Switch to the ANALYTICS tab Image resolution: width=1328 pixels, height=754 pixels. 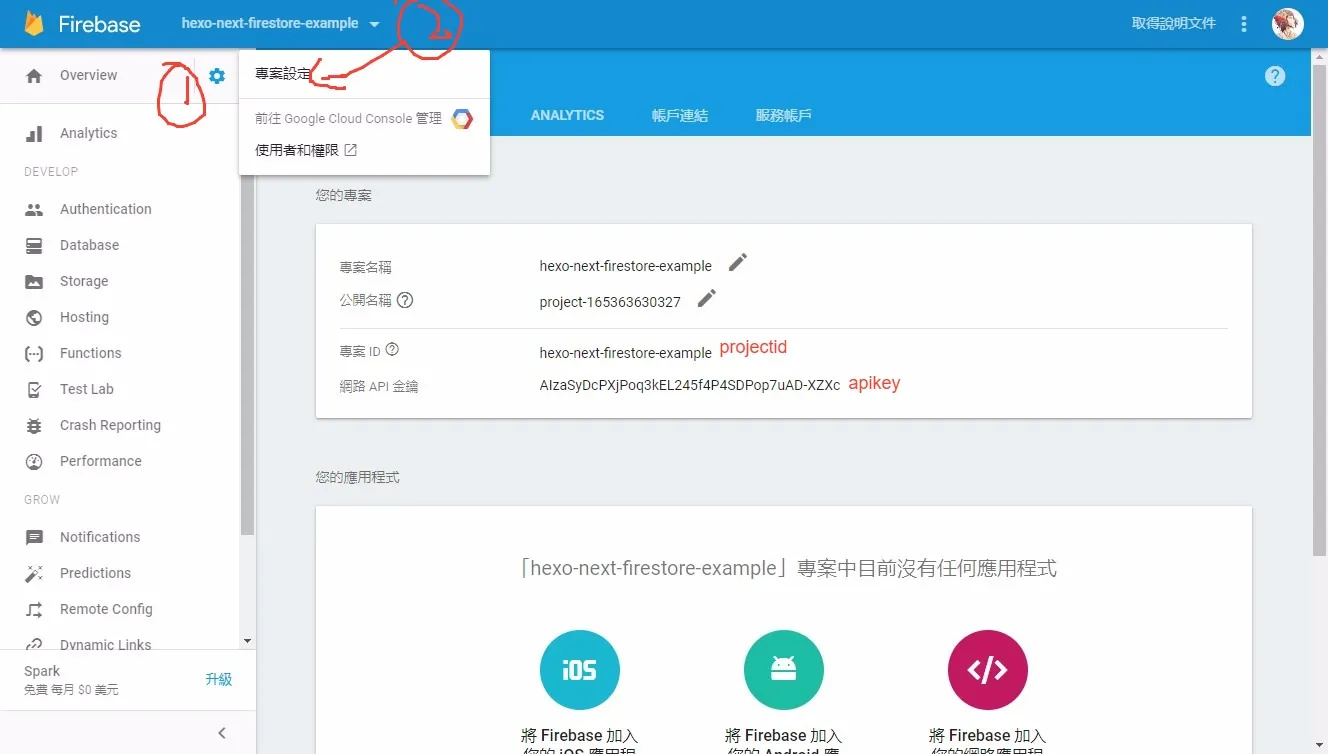point(567,115)
